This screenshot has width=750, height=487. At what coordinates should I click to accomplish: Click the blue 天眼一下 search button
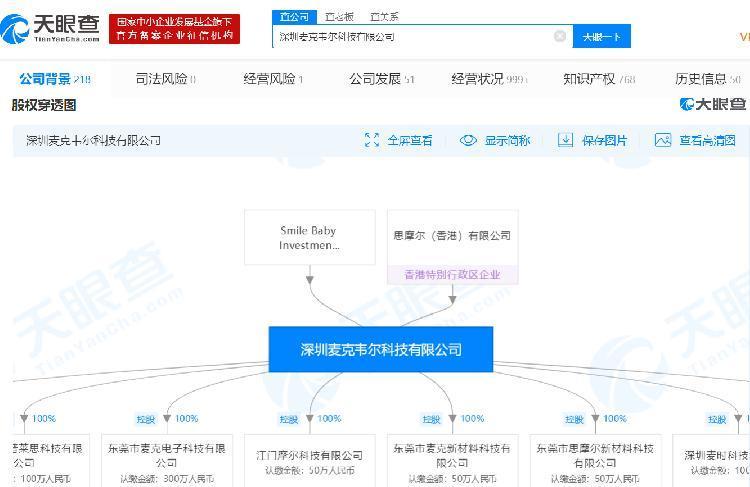click(x=601, y=36)
